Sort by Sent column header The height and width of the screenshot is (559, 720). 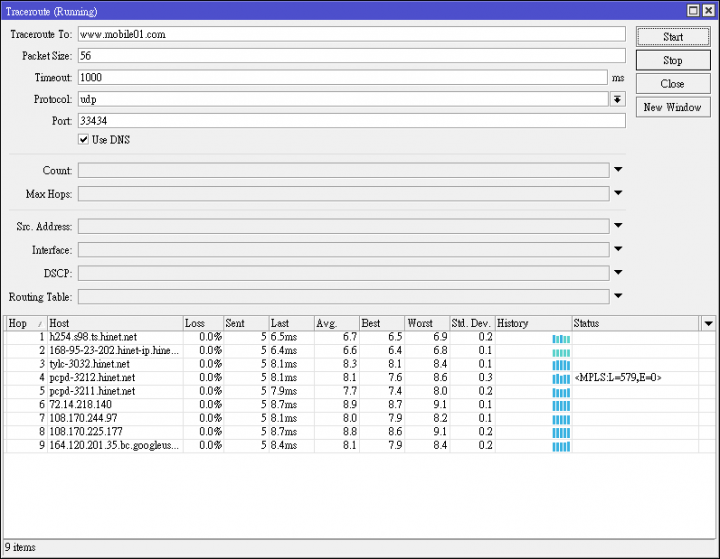click(246, 323)
